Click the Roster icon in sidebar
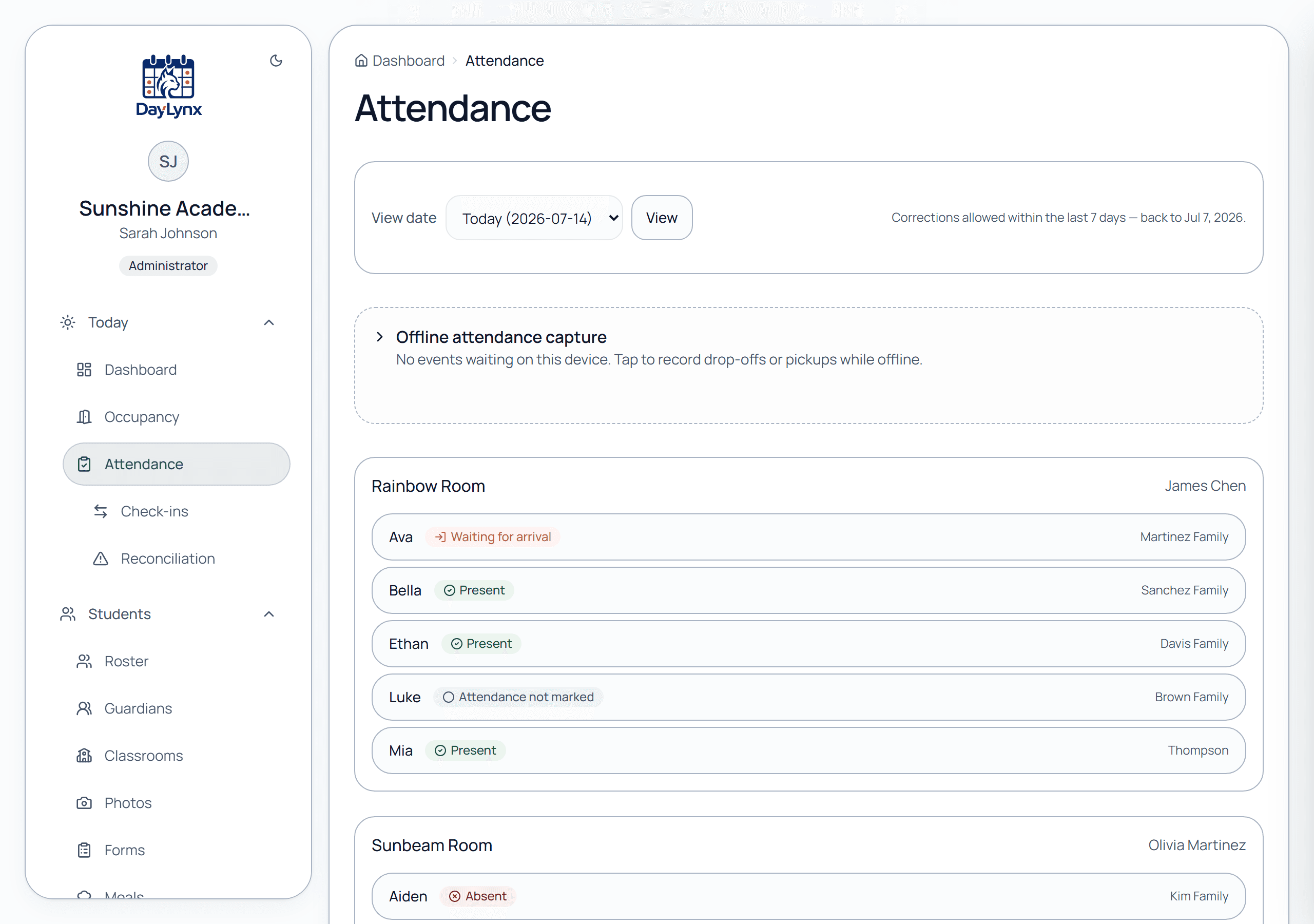Image resolution: width=1314 pixels, height=924 pixels. 84,661
